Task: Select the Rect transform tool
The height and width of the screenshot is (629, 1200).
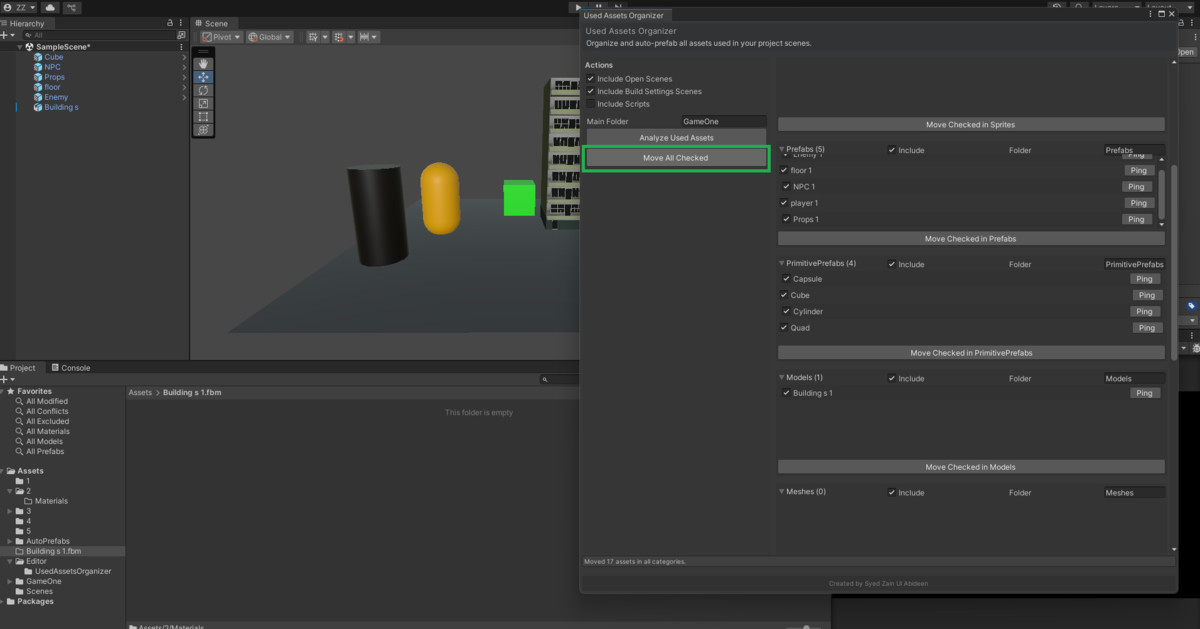Action: tap(203, 116)
